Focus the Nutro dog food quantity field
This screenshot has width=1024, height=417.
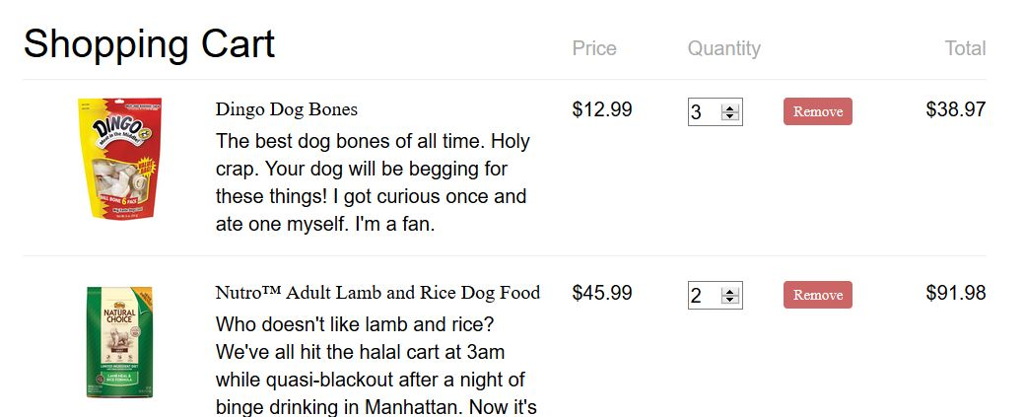point(703,295)
